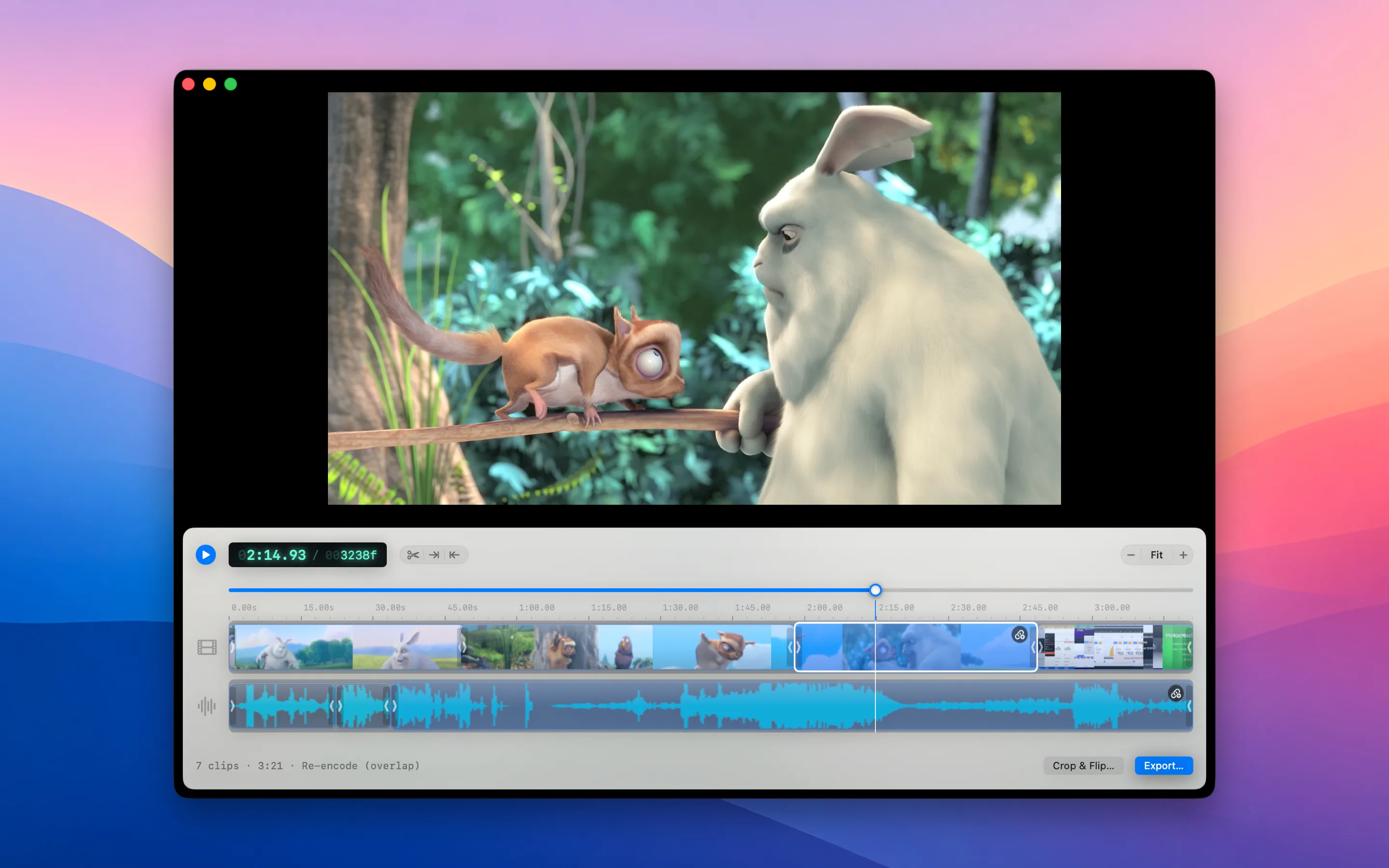Screen dimensions: 1389x868
Task: Open the Crop & Flip dialog
Action: 1083,765
